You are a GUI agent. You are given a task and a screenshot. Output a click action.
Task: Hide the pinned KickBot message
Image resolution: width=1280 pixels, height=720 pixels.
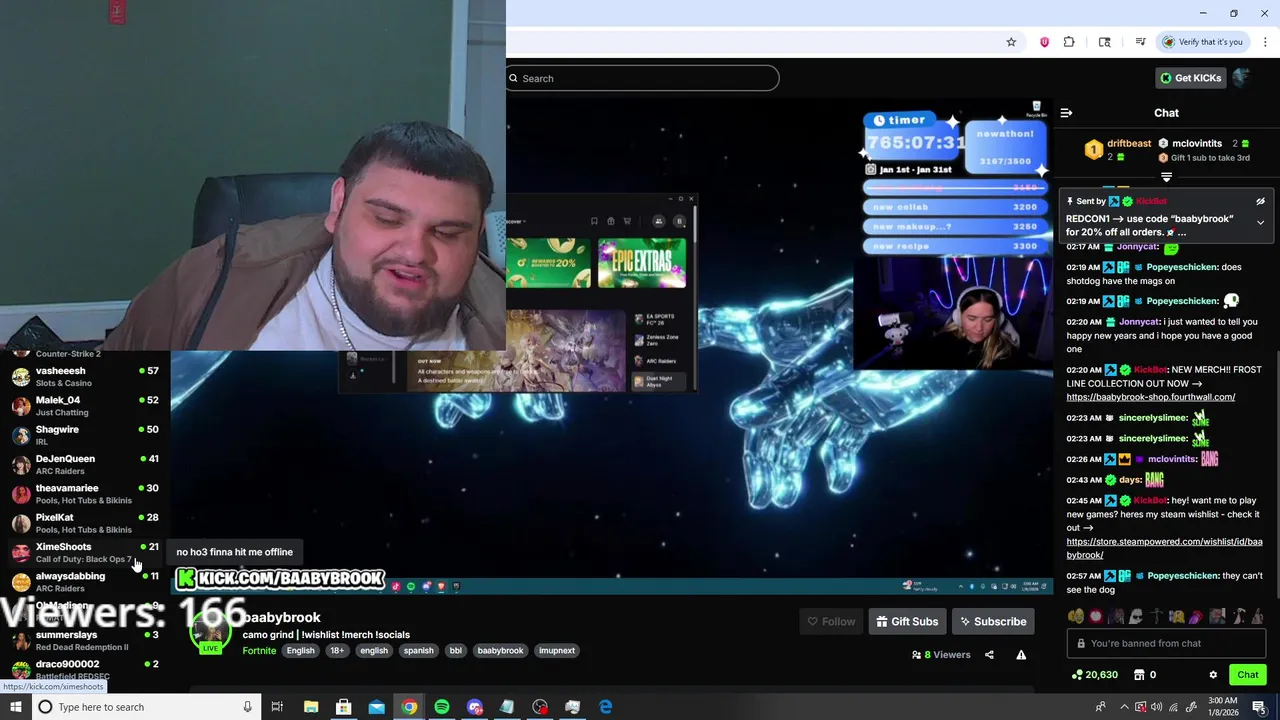[x=1260, y=201]
